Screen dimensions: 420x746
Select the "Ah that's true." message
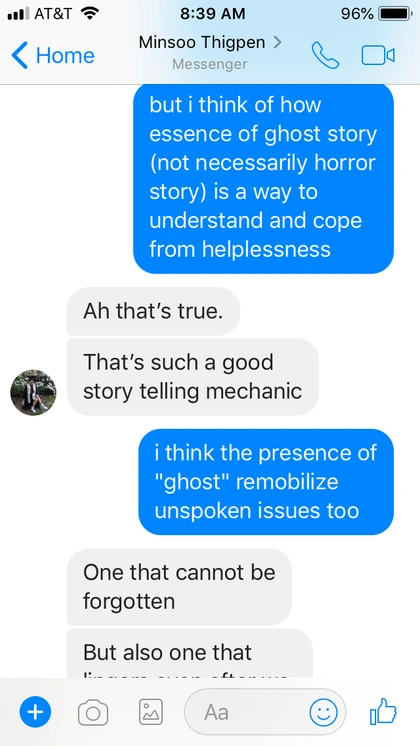click(153, 311)
